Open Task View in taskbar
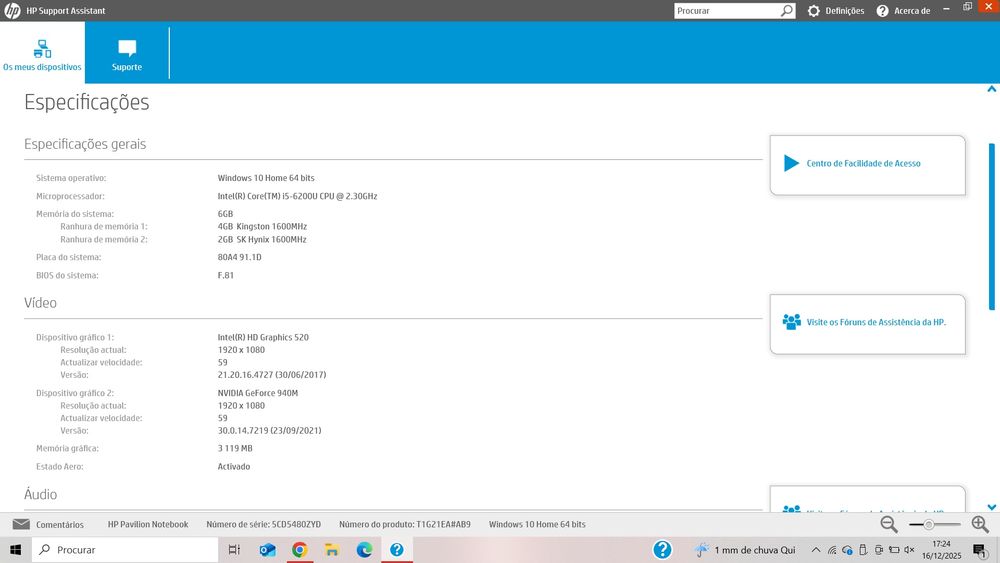1000x563 pixels. 234,550
